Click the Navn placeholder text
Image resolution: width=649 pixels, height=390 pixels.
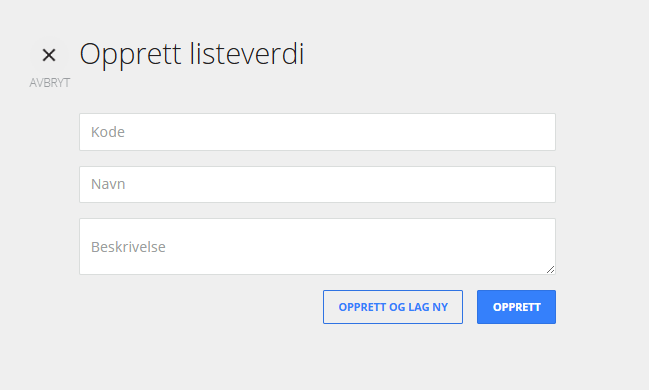pos(108,184)
